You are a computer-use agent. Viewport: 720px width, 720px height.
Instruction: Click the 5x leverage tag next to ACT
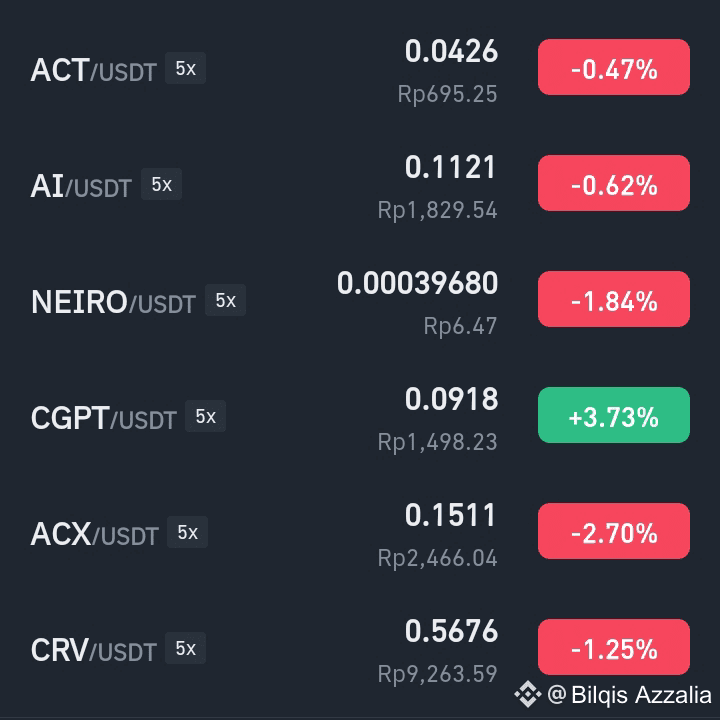point(186,68)
